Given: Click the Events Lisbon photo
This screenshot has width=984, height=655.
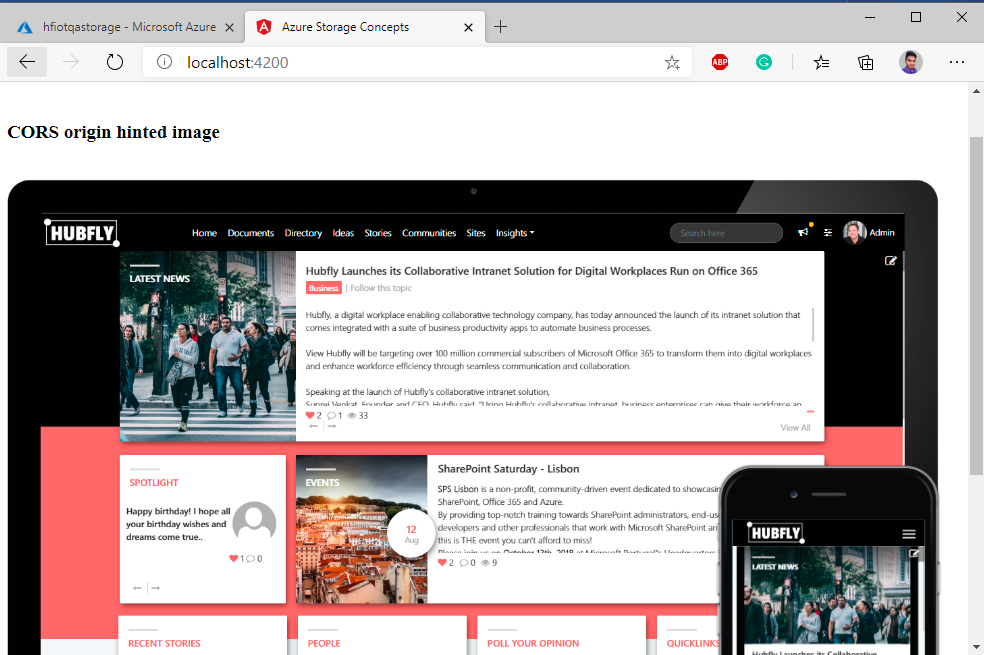Looking at the screenshot, I should point(361,530).
